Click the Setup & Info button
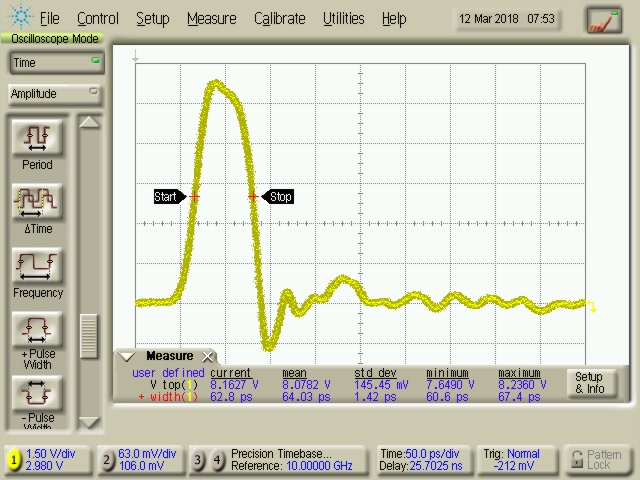This screenshot has width=640, height=480. click(x=588, y=383)
